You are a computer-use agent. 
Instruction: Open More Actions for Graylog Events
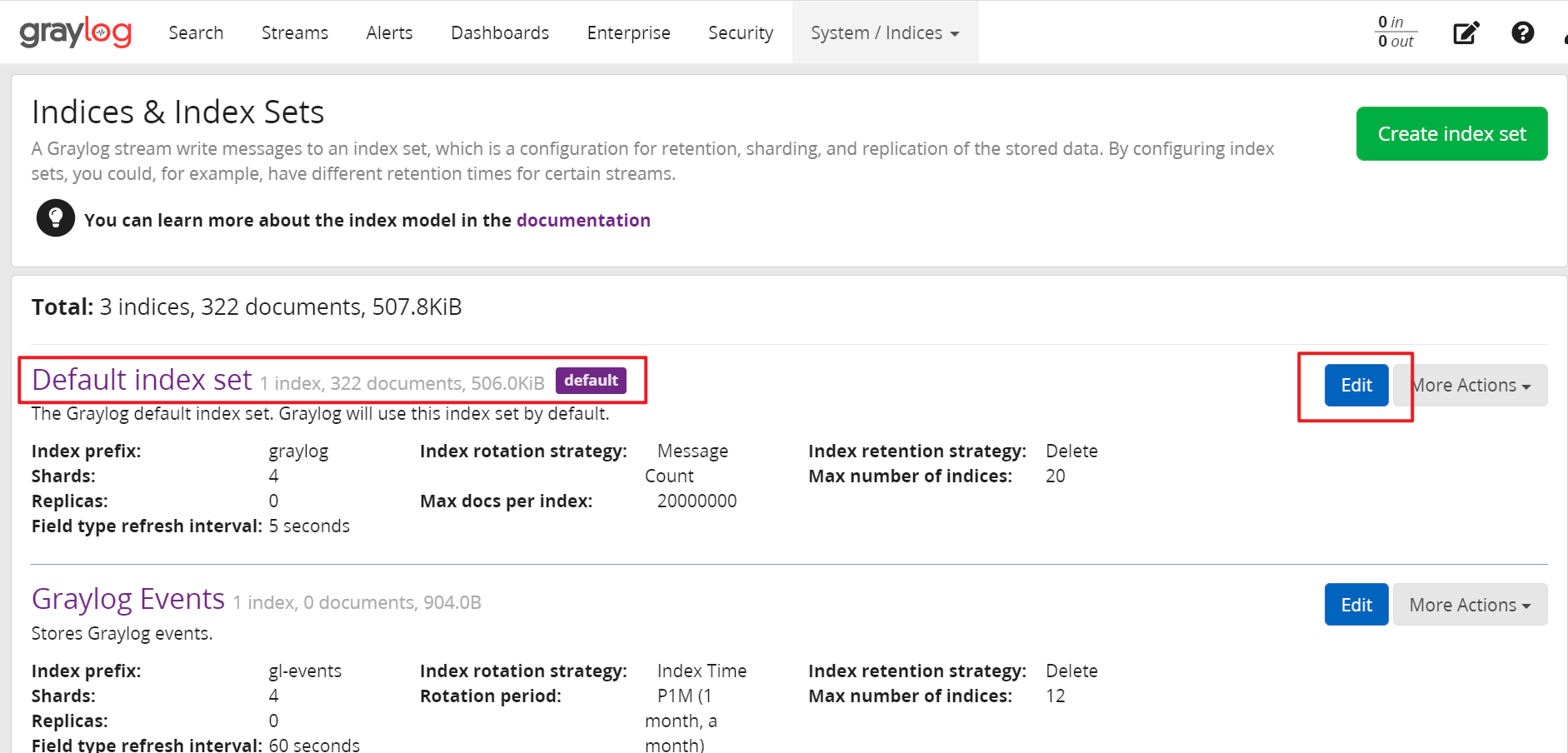click(1471, 605)
